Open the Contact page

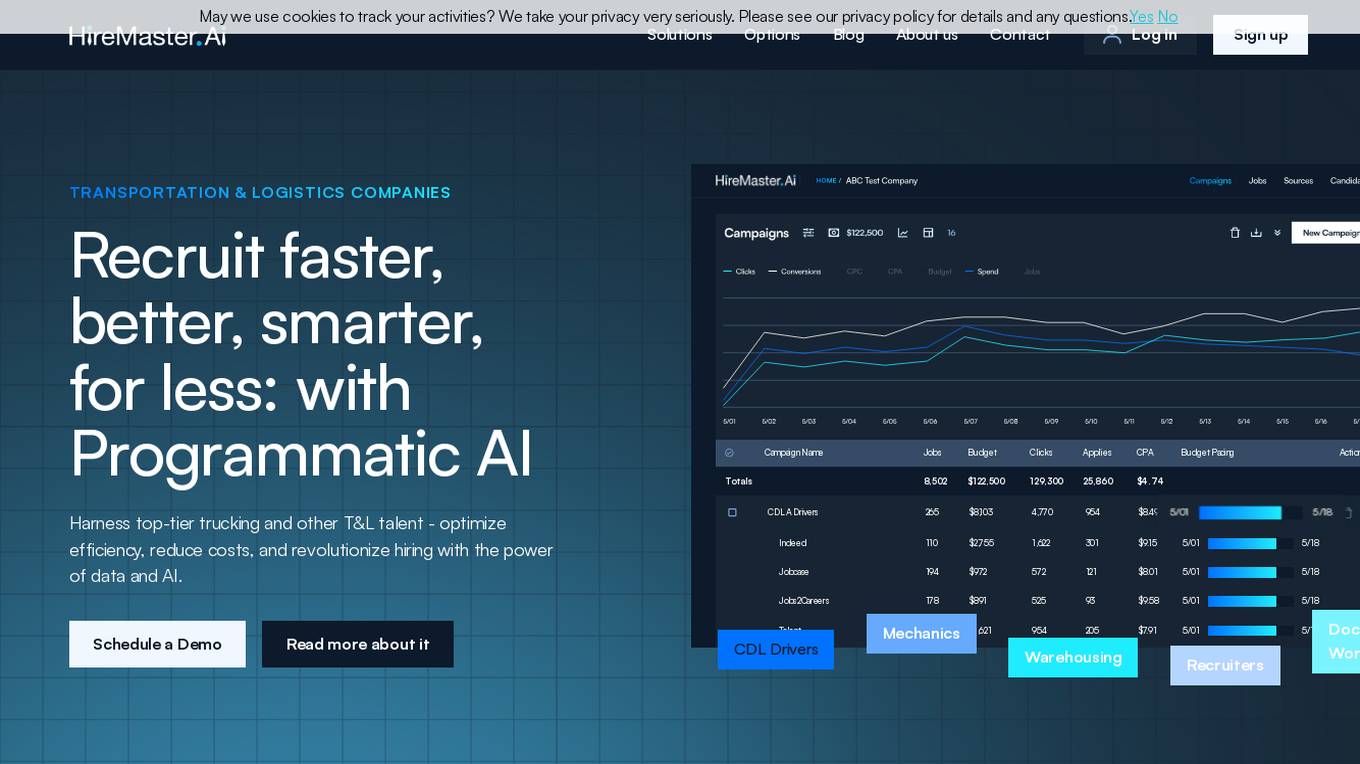coord(1020,35)
